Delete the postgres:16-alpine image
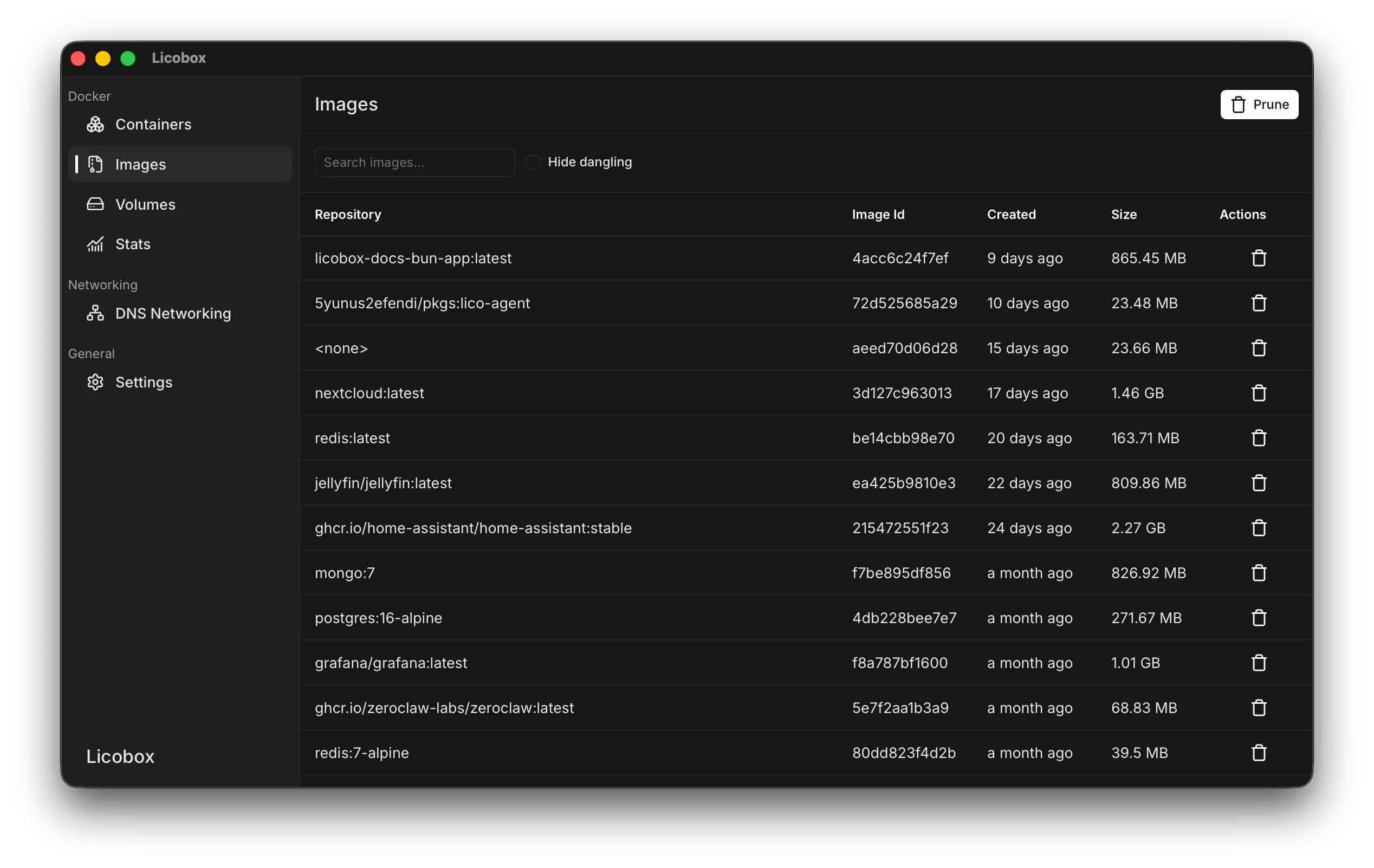1374x868 pixels. coord(1259,618)
